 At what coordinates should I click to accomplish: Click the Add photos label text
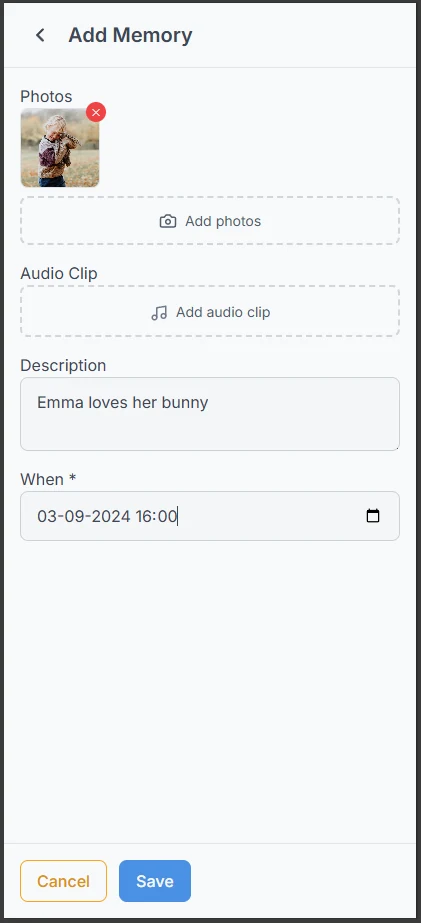tap(223, 221)
